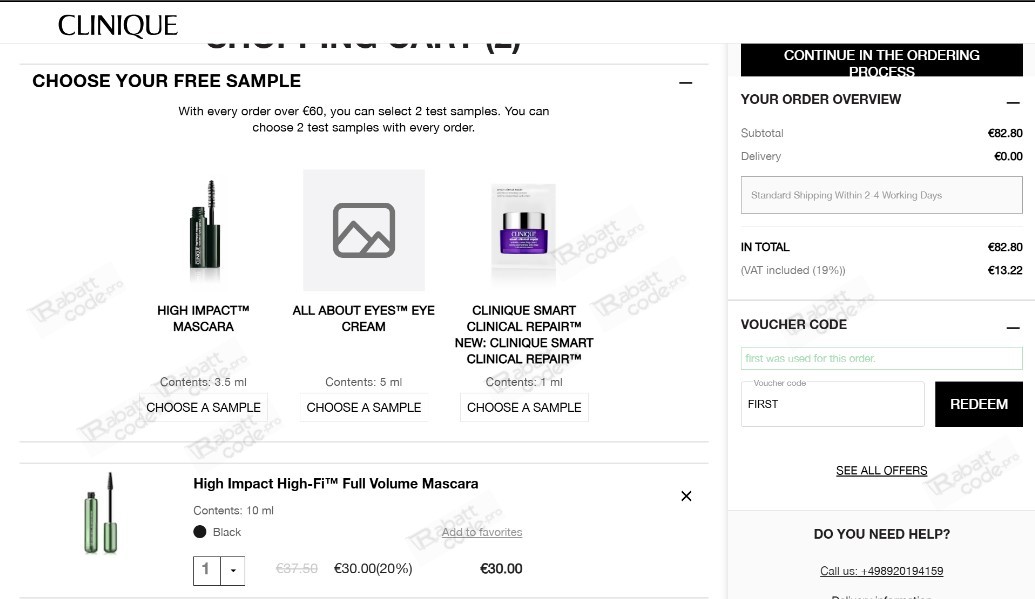The height and width of the screenshot is (599, 1035).
Task: Continue in the ordering process
Action: [881, 60]
